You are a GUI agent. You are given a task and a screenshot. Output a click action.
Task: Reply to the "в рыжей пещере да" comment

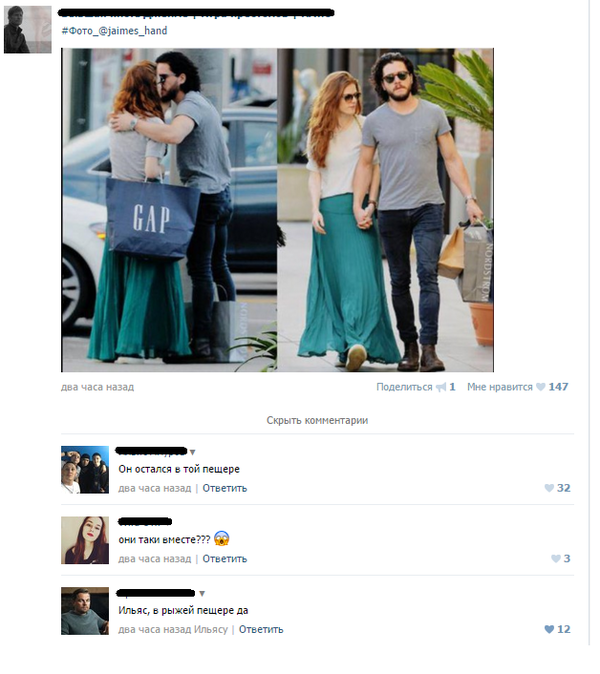[261, 629]
